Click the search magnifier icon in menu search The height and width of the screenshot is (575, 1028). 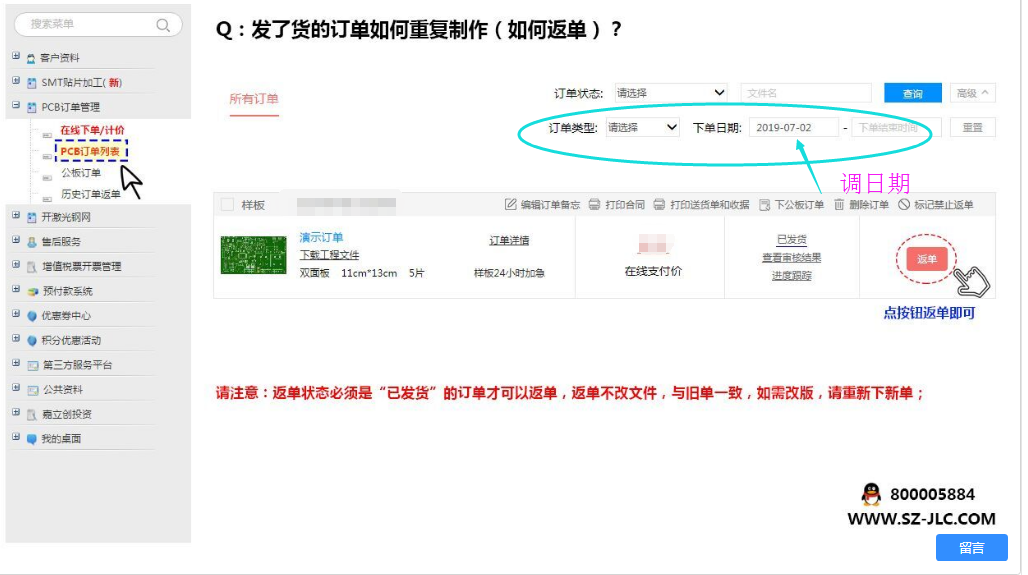coord(163,25)
